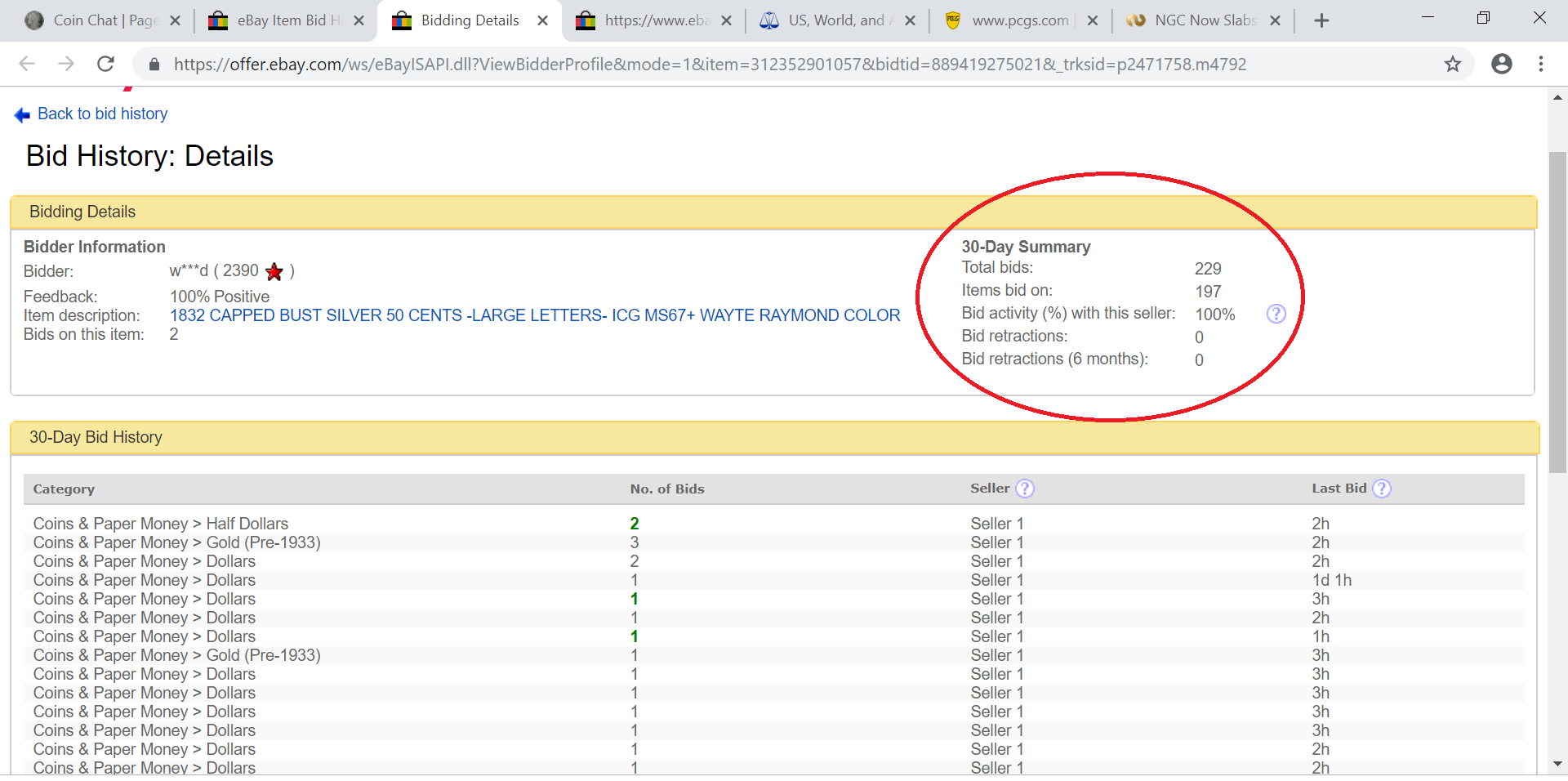Close the https://www.ebay tab
The image size is (1568, 781).
click(726, 20)
